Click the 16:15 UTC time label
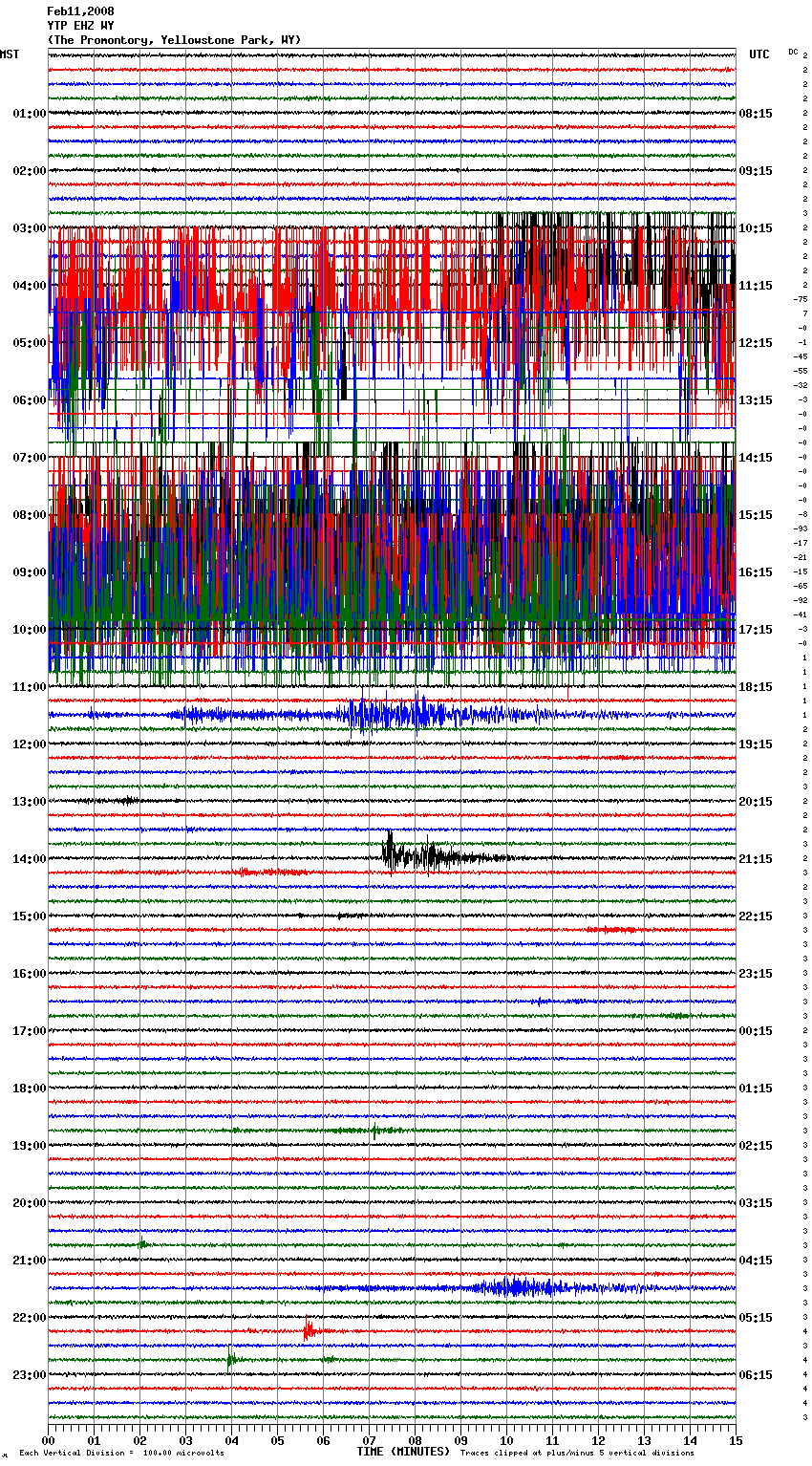This screenshot has height=1466, width=812. pyautogui.click(x=756, y=572)
